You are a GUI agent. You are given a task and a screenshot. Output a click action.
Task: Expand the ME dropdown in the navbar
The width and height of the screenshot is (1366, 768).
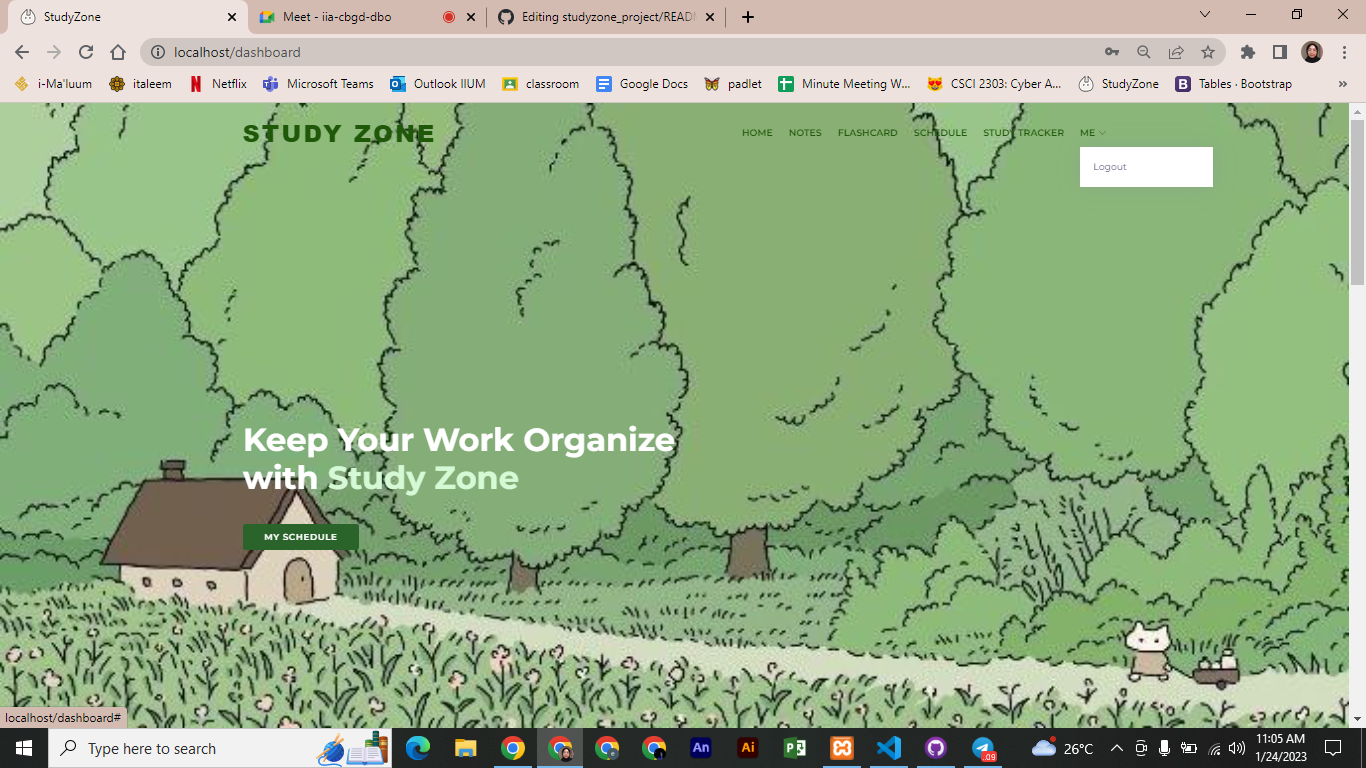click(x=1091, y=132)
